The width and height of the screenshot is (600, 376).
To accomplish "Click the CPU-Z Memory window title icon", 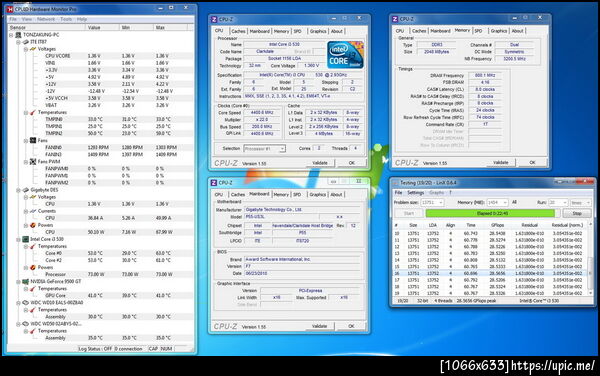I will [x=395, y=19].
